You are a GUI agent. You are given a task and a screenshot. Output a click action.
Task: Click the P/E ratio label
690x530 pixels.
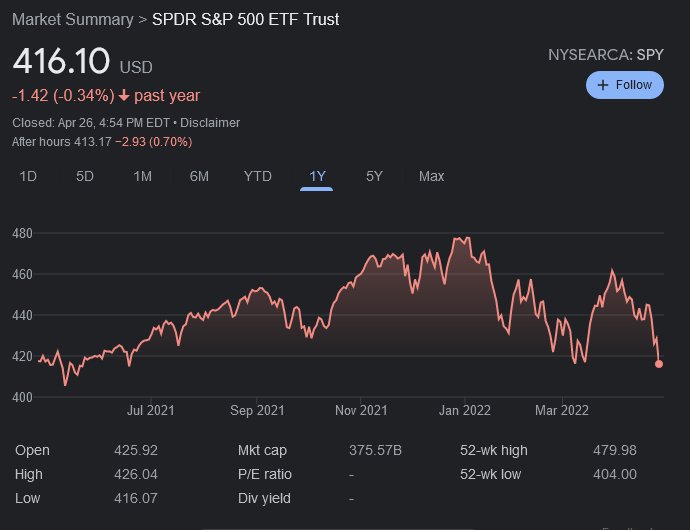264,474
